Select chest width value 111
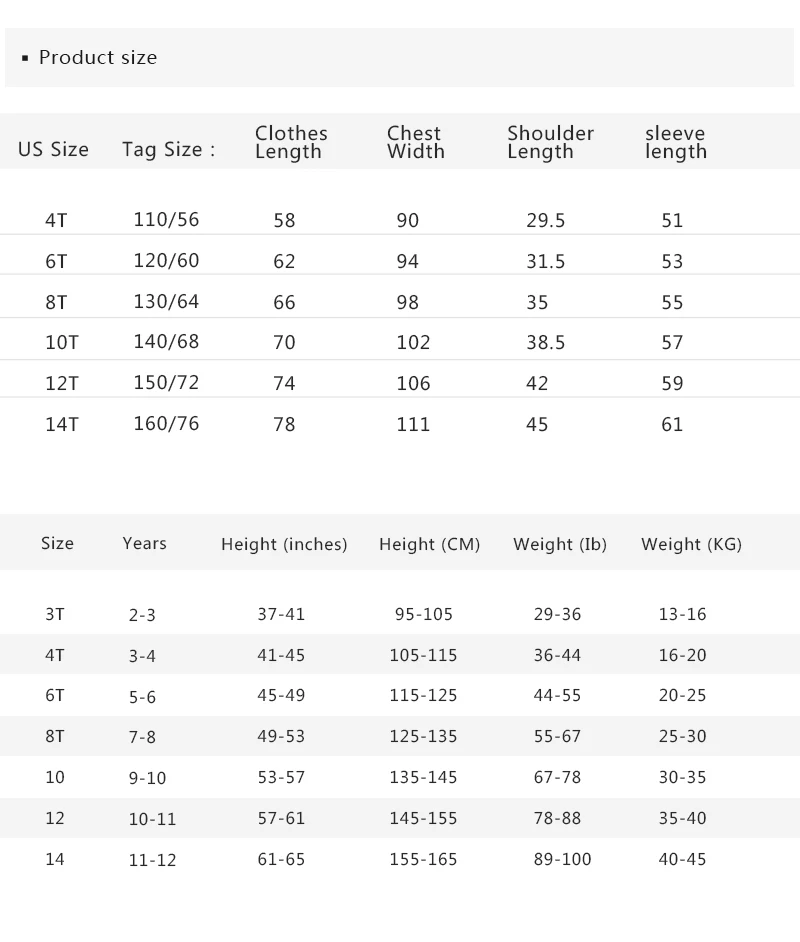The width and height of the screenshot is (800, 942). 413,424
